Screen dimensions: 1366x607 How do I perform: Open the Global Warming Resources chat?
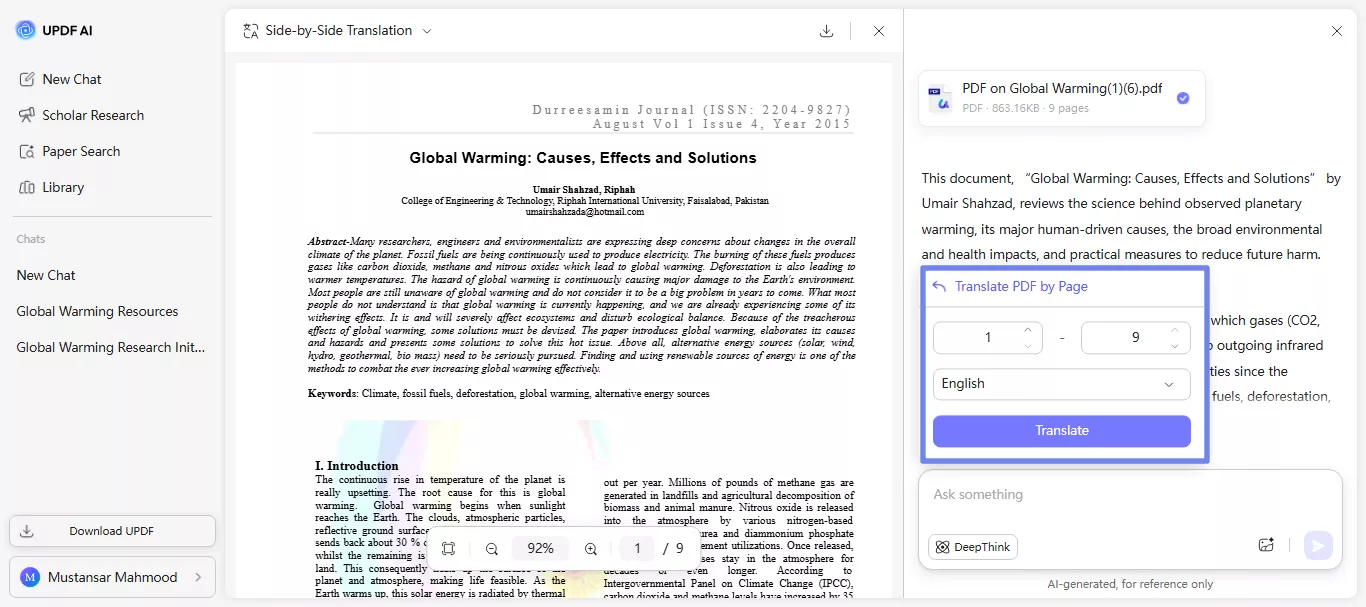[97, 311]
